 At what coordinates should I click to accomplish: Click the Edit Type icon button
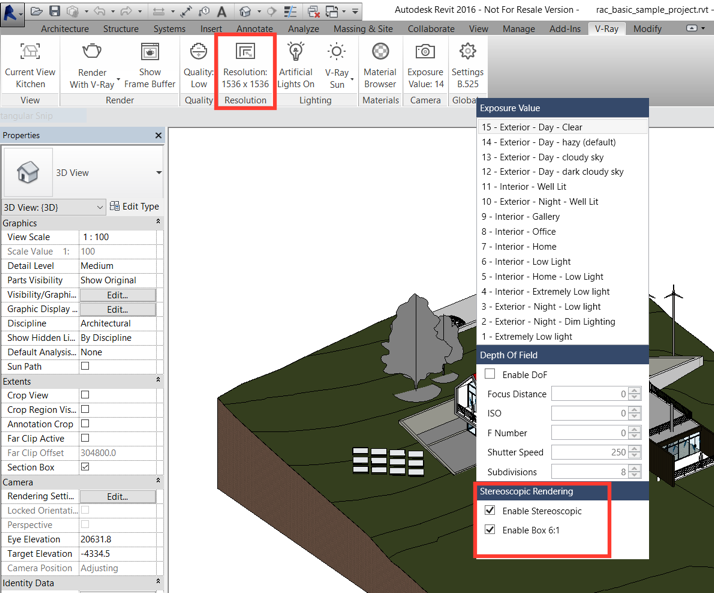[135, 206]
